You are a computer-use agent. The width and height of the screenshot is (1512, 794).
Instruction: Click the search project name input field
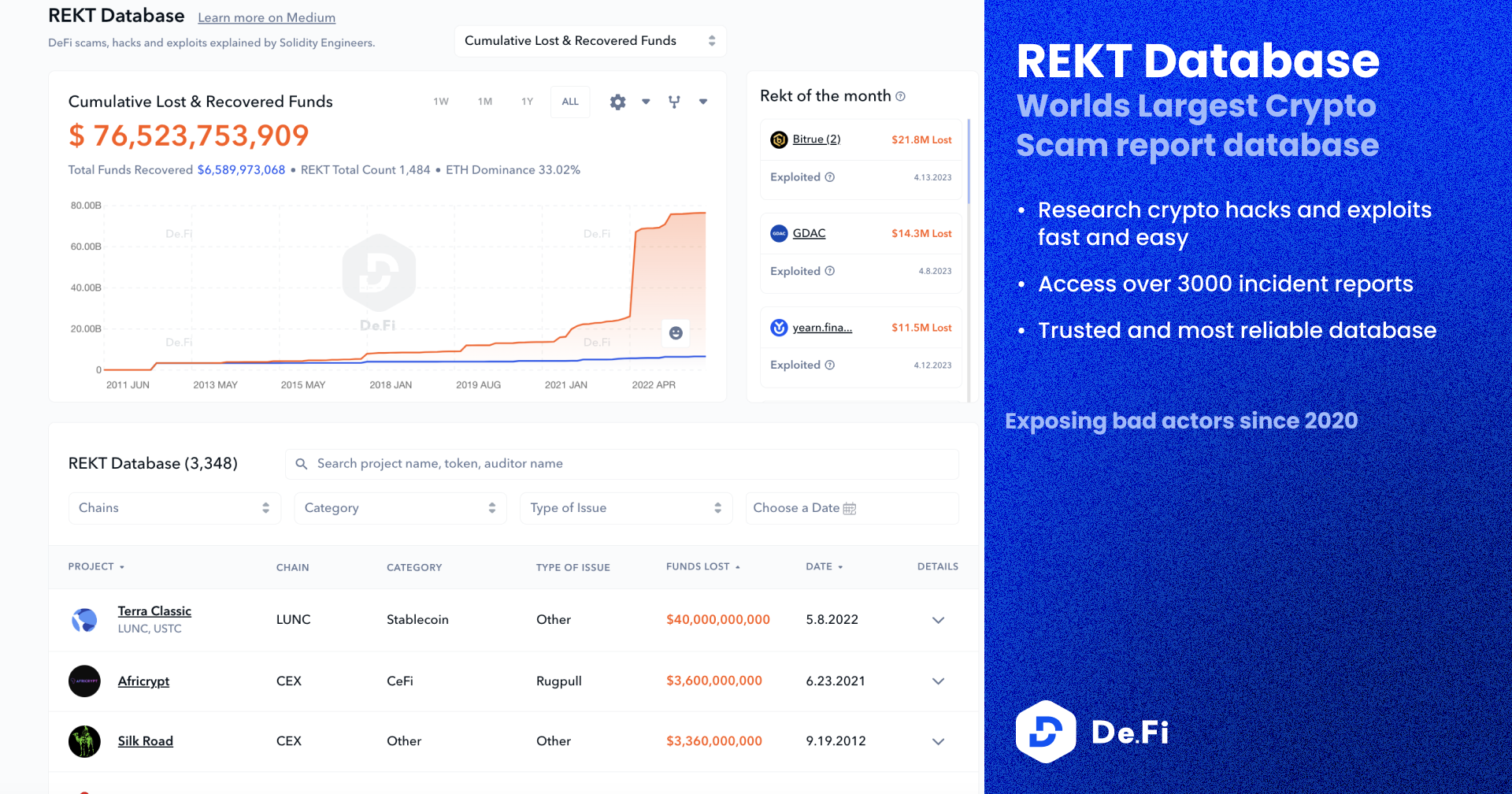(x=622, y=464)
